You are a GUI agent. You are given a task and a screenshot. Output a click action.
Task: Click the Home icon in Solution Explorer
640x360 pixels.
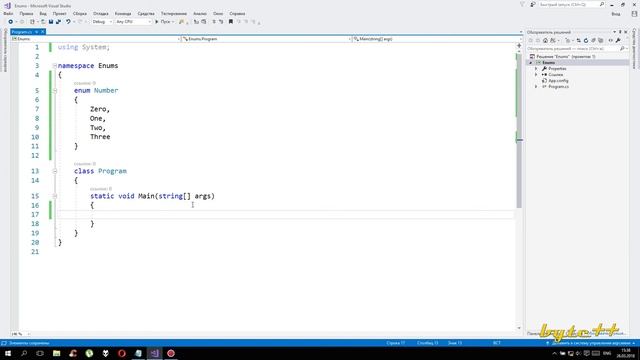point(545,40)
